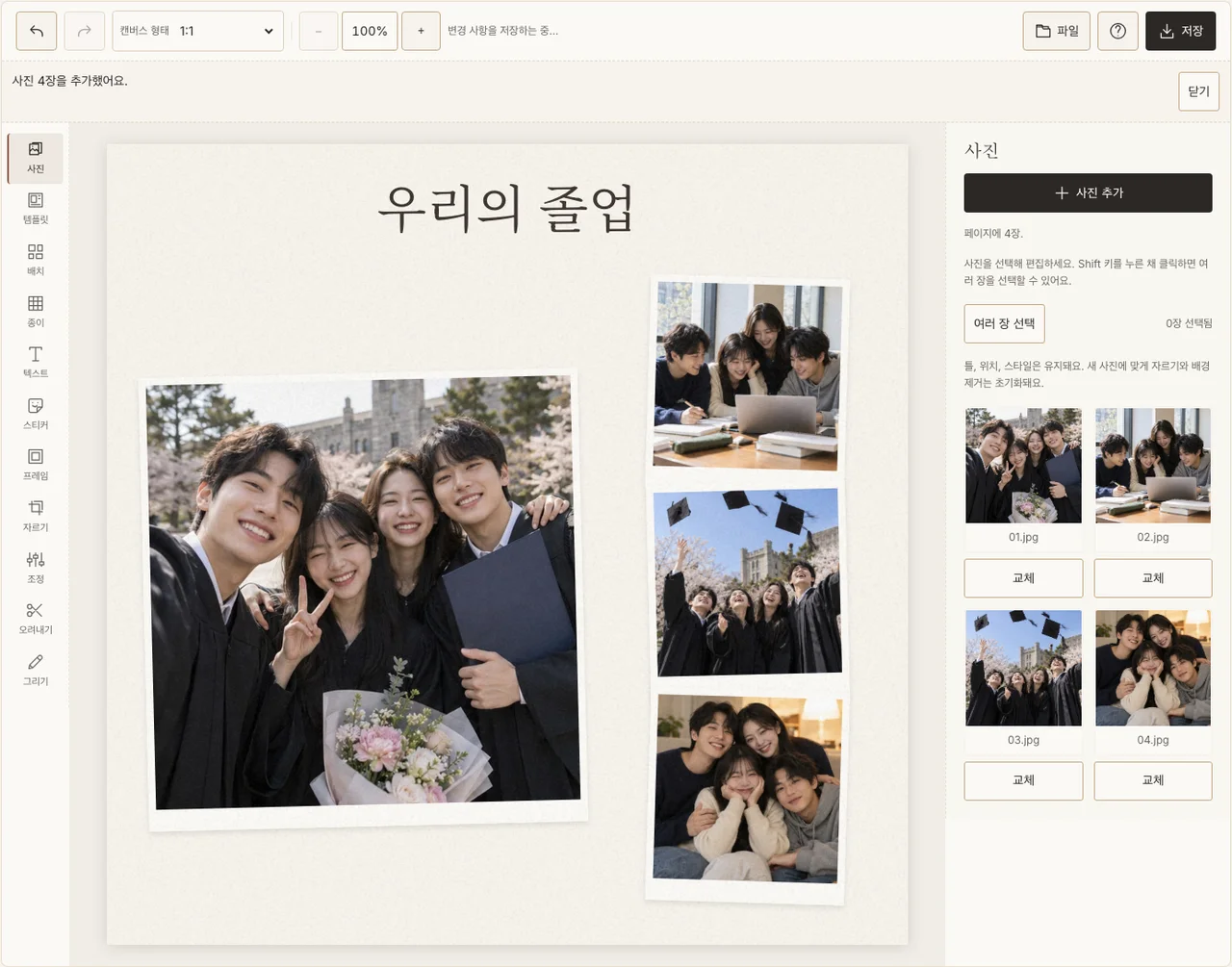Click 교체 button under 03.jpg
The image size is (1232, 967).
pyautogui.click(x=1023, y=780)
